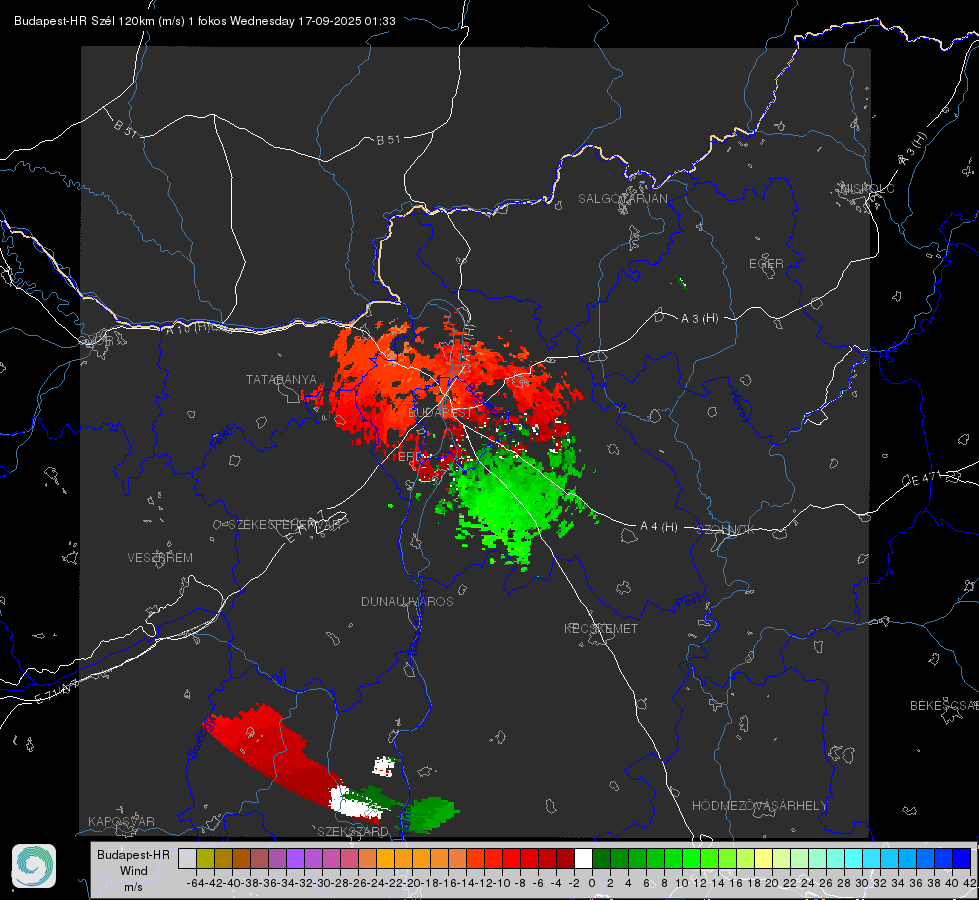
Task: Select the MISKOLC city label
Action: click(867, 188)
